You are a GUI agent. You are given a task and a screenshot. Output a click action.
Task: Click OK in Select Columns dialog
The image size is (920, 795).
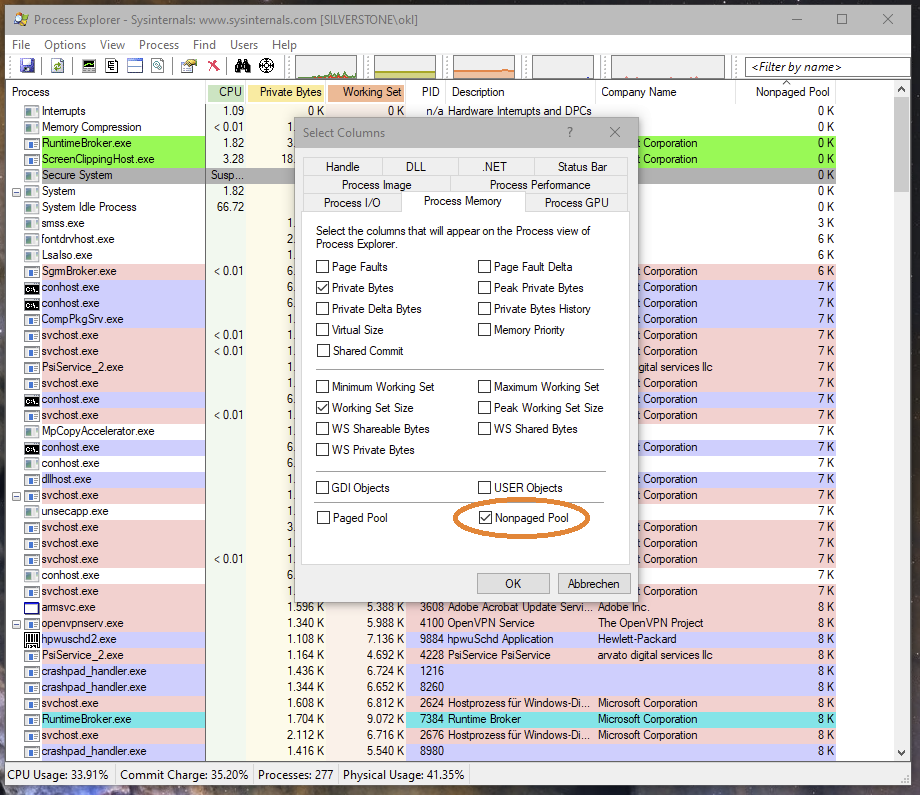[x=513, y=584]
